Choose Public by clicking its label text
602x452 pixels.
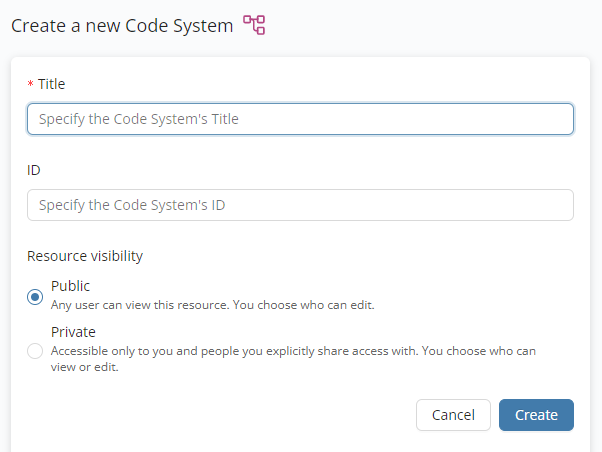(70, 287)
